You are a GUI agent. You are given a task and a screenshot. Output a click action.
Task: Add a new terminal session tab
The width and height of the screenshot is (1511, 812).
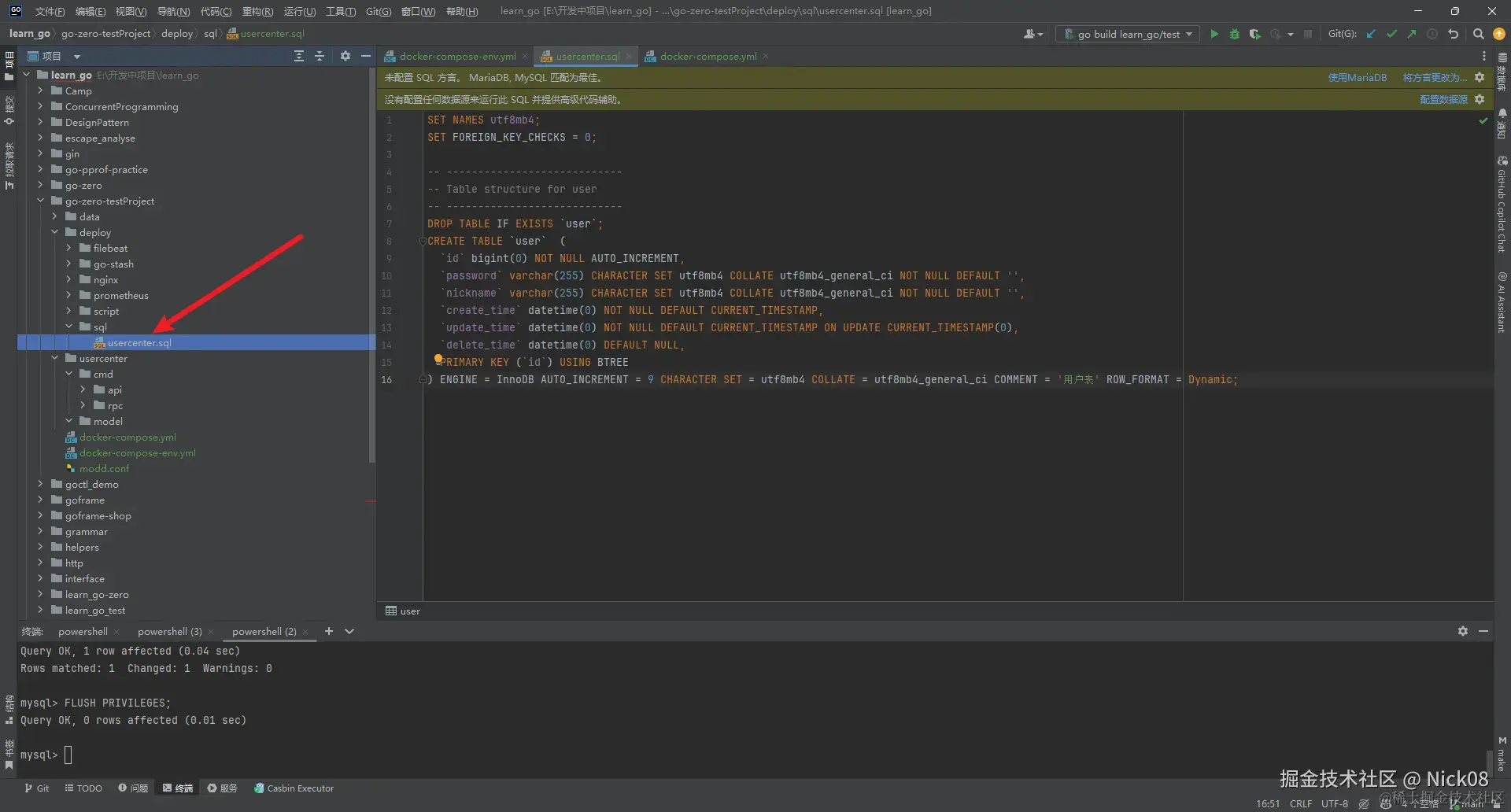329,631
